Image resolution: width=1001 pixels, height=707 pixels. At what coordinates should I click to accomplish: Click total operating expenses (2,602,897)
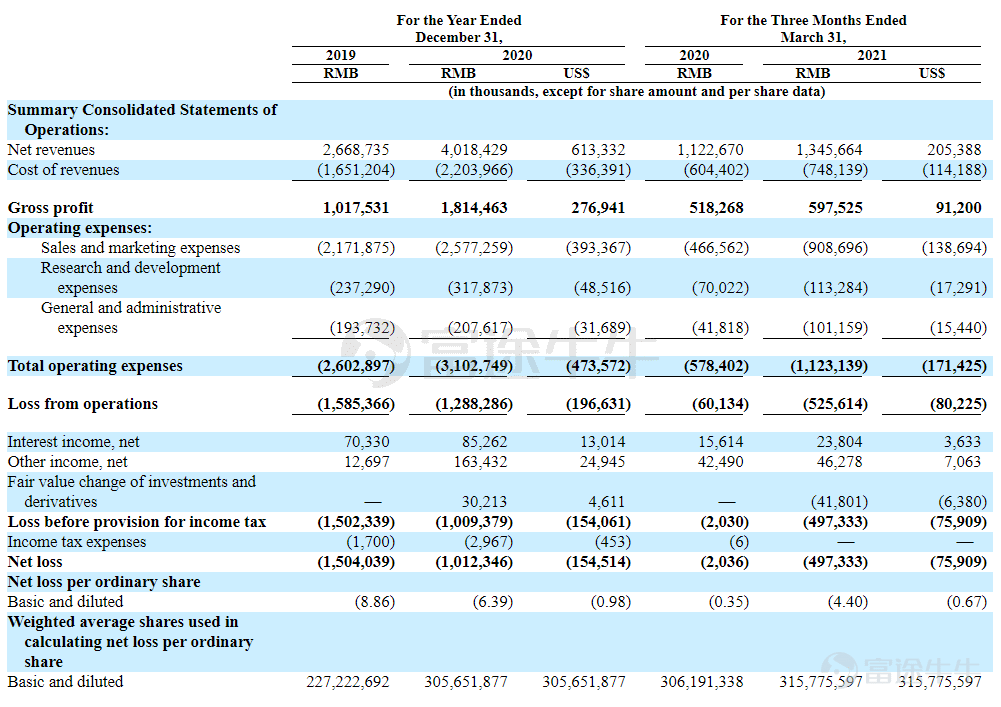356,366
